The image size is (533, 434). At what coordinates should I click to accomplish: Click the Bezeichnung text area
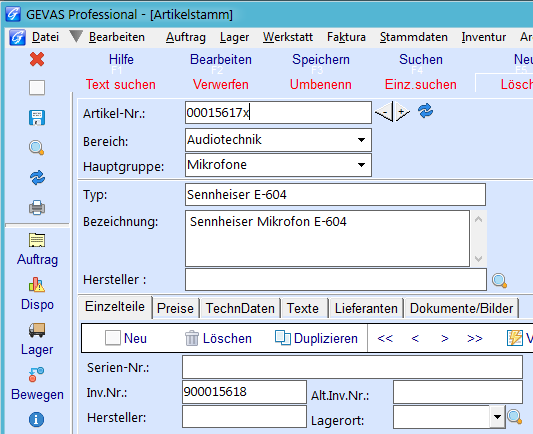pos(327,239)
